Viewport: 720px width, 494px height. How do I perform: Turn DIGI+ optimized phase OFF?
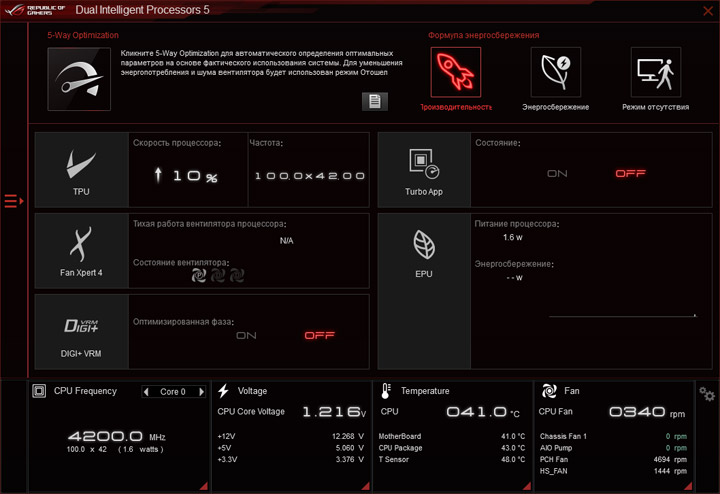(x=320, y=336)
